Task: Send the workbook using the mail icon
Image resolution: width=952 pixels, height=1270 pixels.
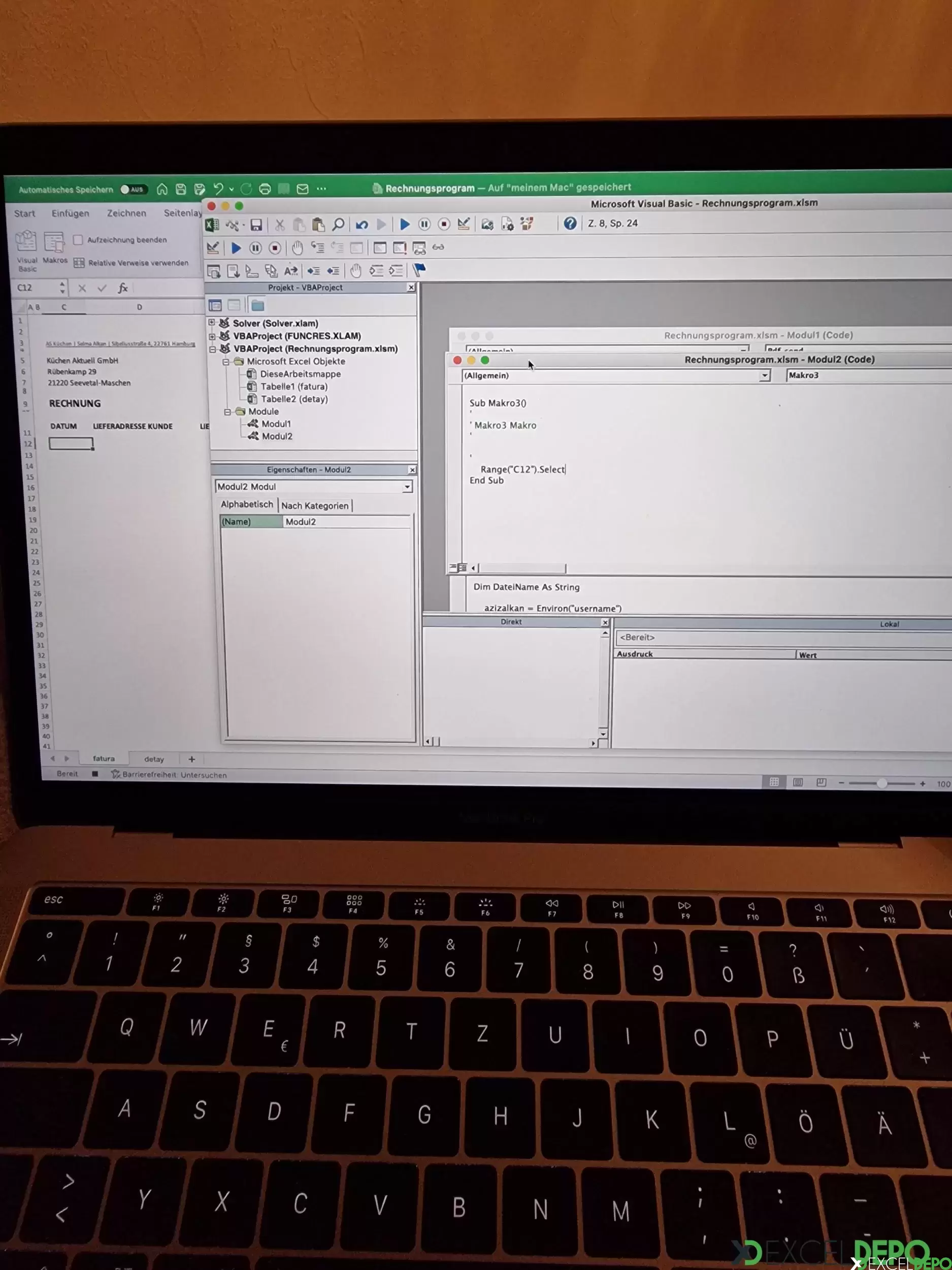Action: coord(303,189)
